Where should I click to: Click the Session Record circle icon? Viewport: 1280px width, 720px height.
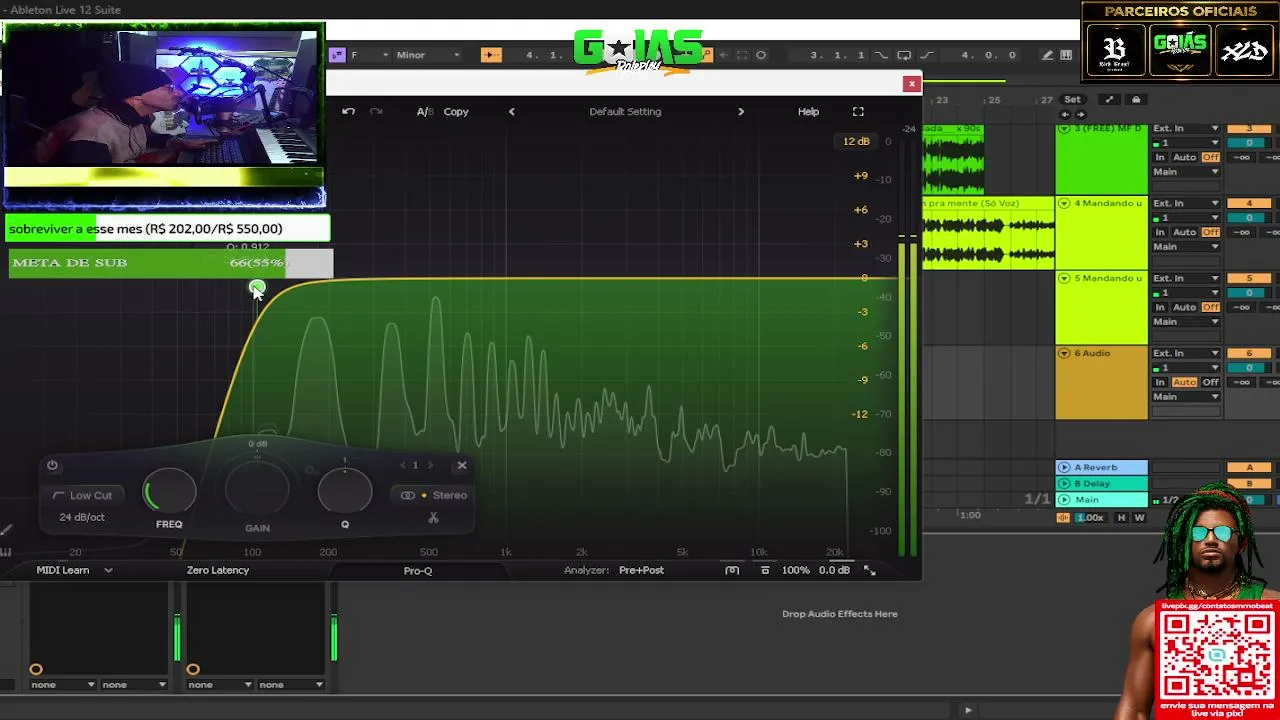click(761, 55)
